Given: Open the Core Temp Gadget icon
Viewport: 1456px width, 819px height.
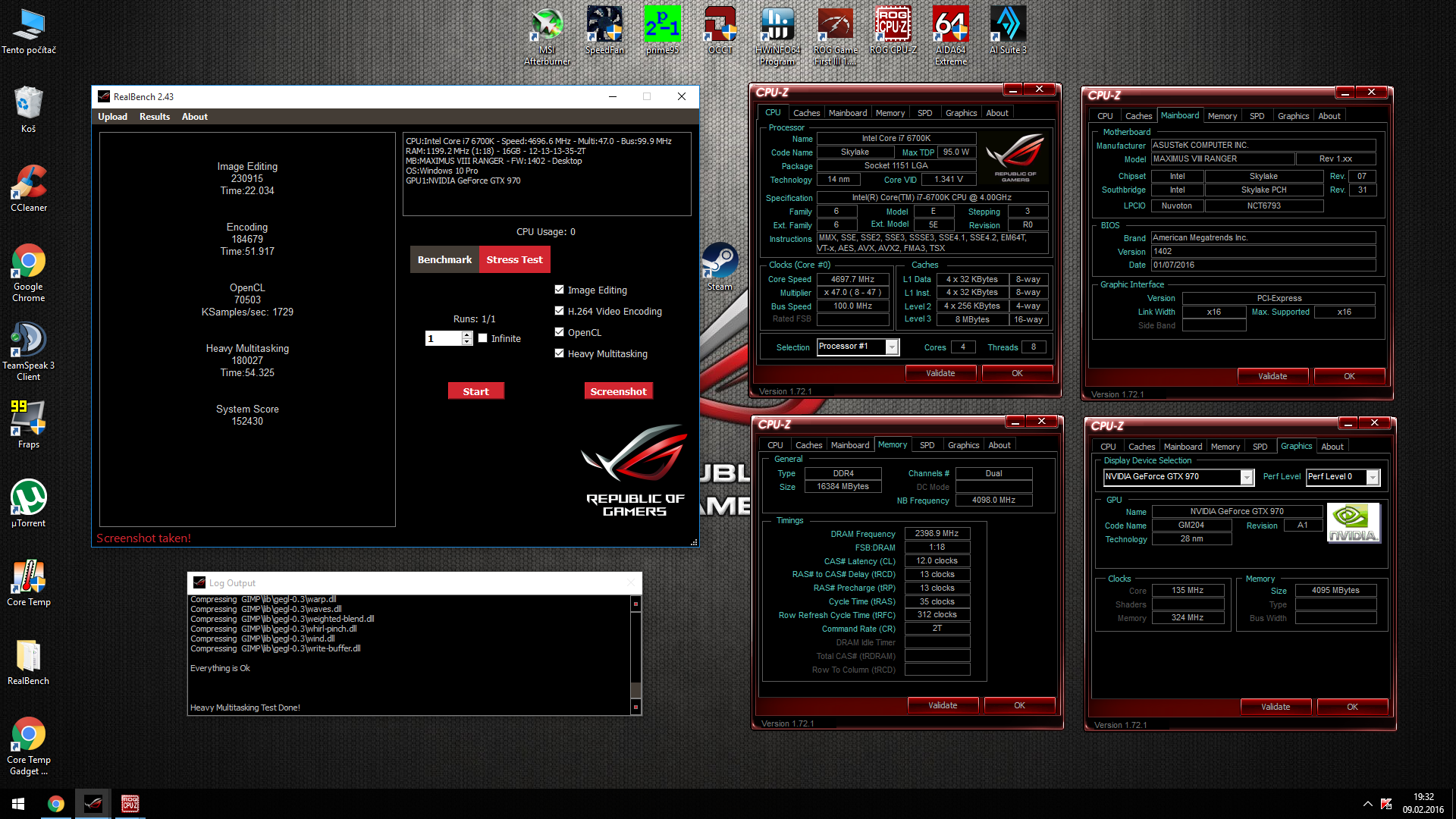Looking at the screenshot, I should (x=29, y=746).
